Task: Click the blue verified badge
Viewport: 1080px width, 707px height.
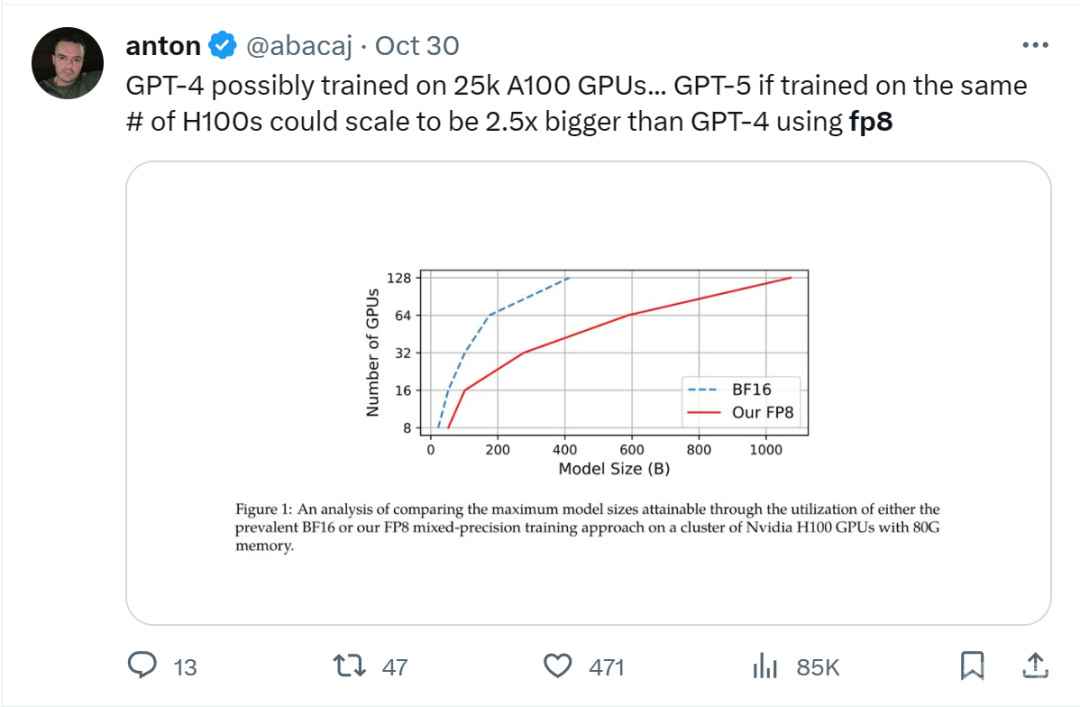Action: (222, 46)
